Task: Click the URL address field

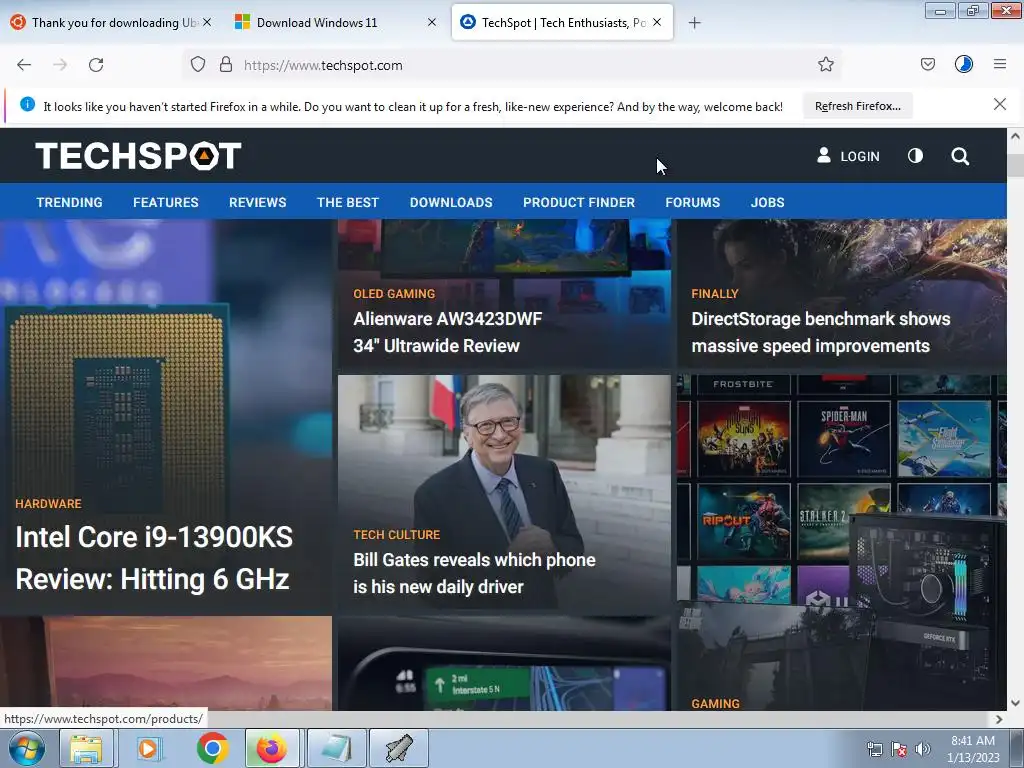Action: [511, 65]
